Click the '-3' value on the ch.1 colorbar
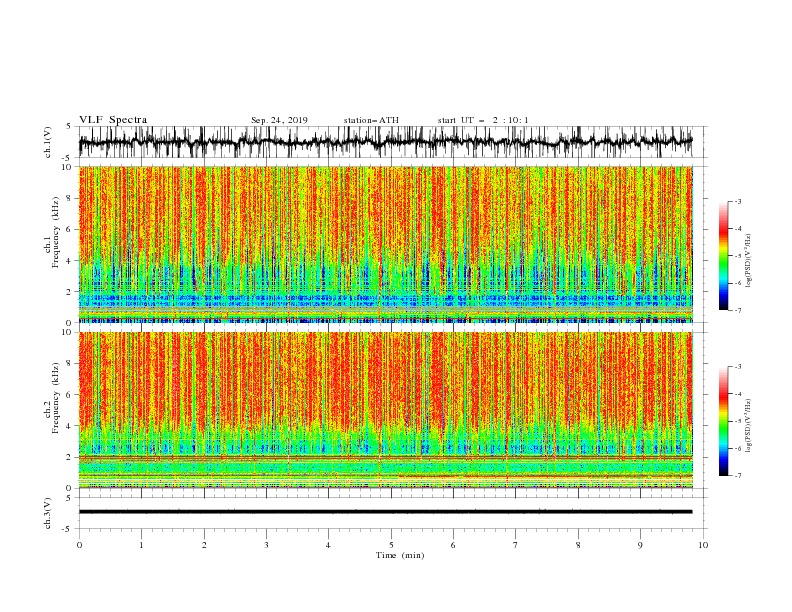Image resolution: width=792 pixels, height=612 pixels. [x=737, y=201]
